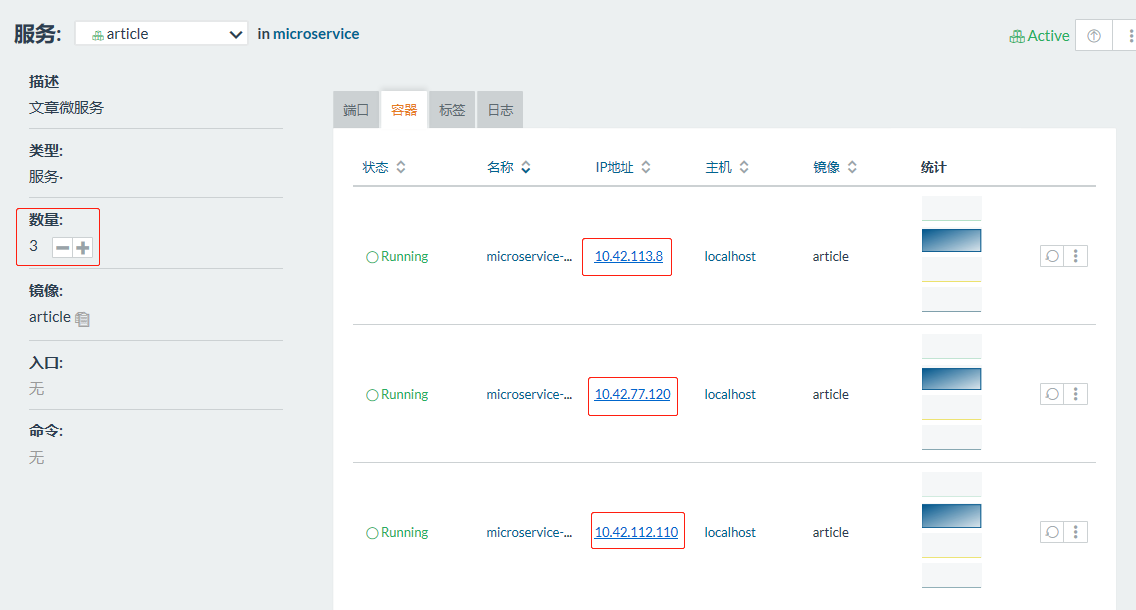The image size is (1136, 610).
Task: Click the green Active status indicator
Action: pyautogui.click(x=1040, y=35)
